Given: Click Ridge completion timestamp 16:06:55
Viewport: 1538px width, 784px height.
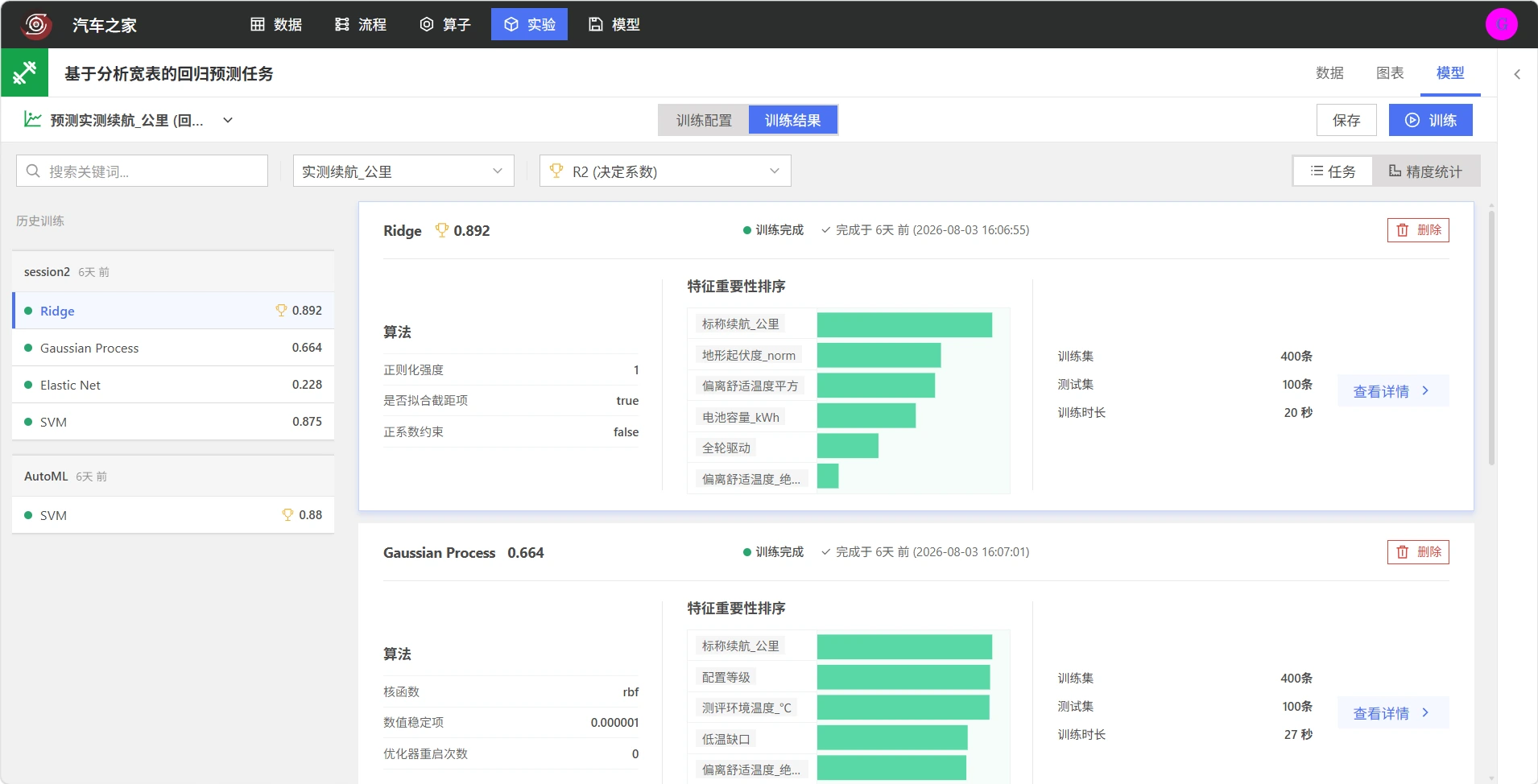Looking at the screenshot, I should coord(925,230).
